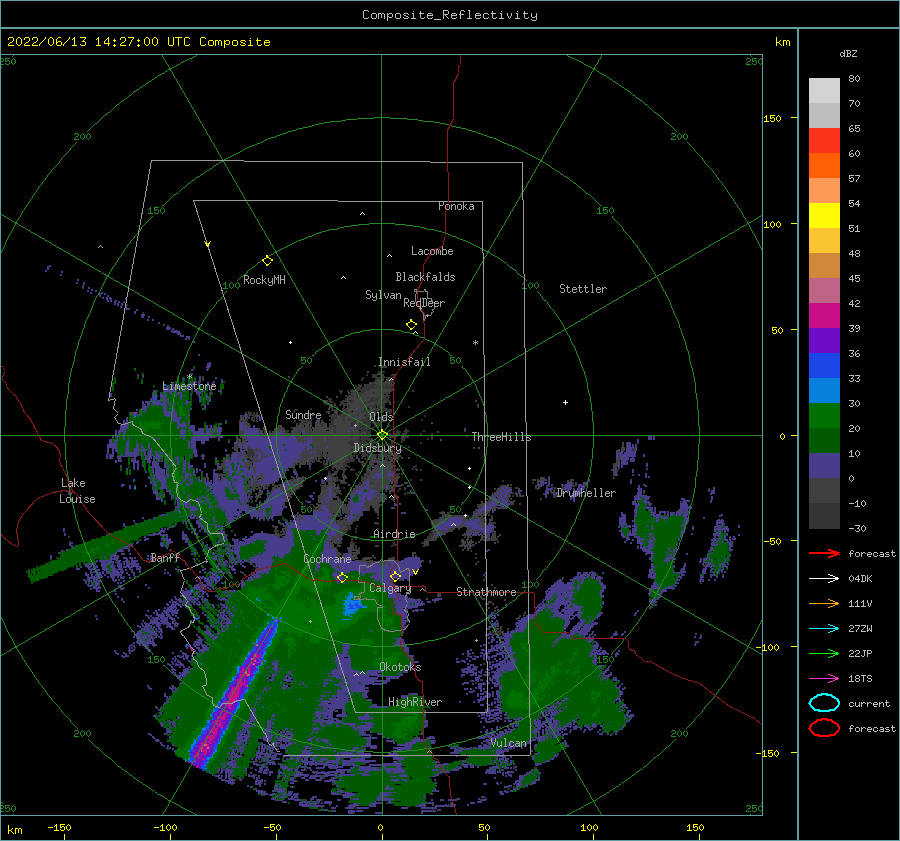Click the Lake Louise label

pos(77,491)
